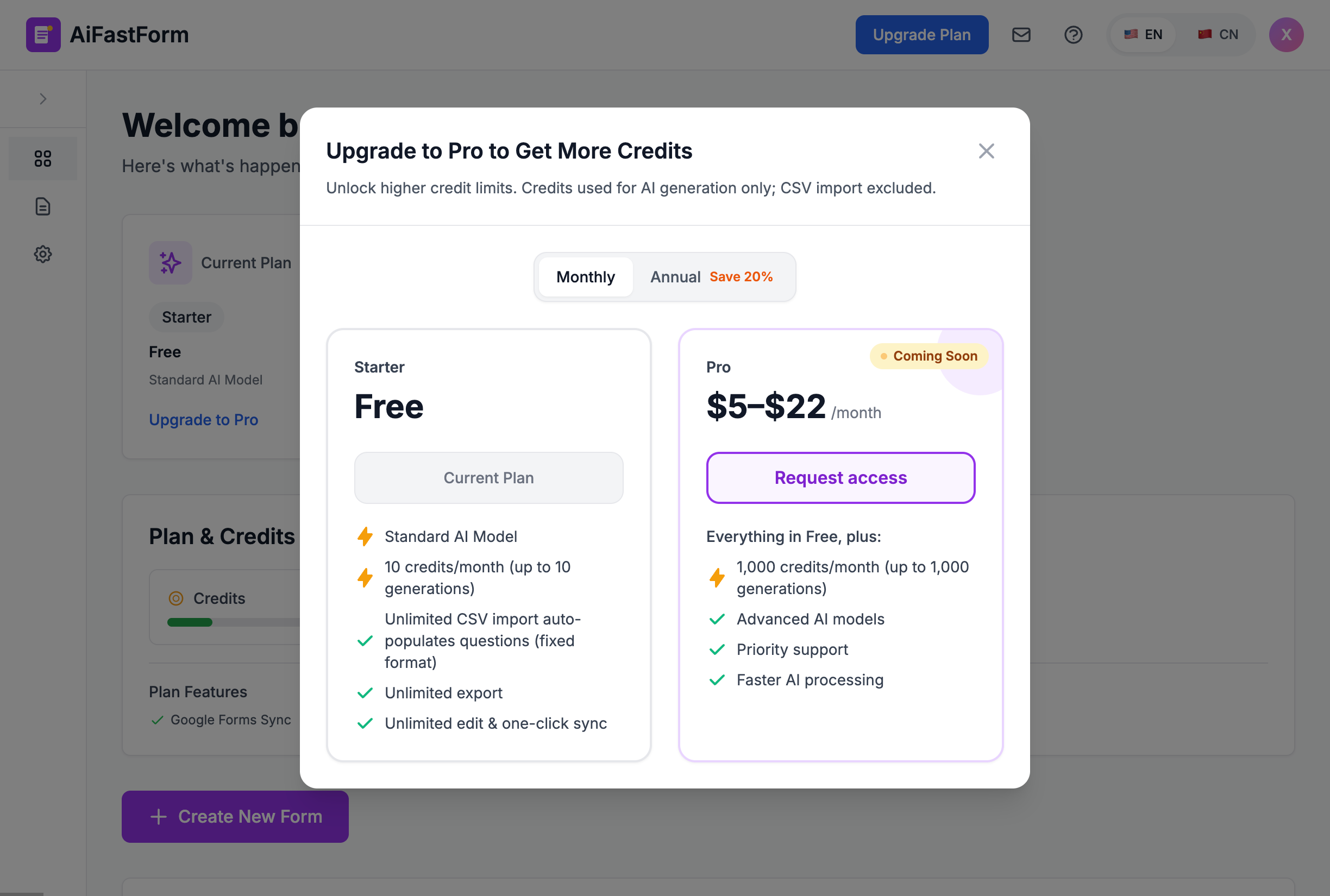Click the green Credits progress bar
This screenshot has width=1330, height=896.
(x=190, y=622)
